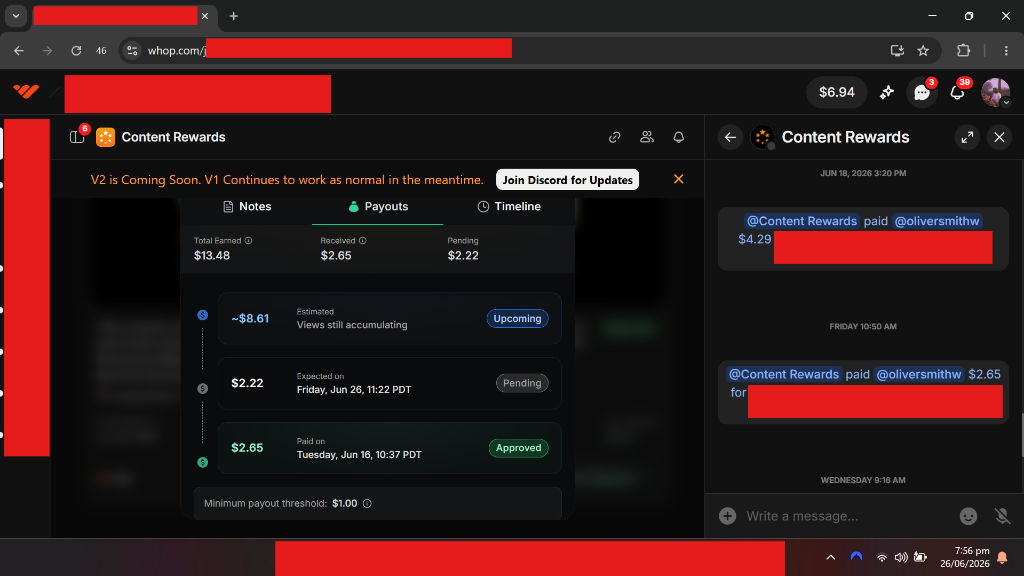Click info icon next to Total Earned
Image resolution: width=1024 pixels, height=576 pixels.
248,240
